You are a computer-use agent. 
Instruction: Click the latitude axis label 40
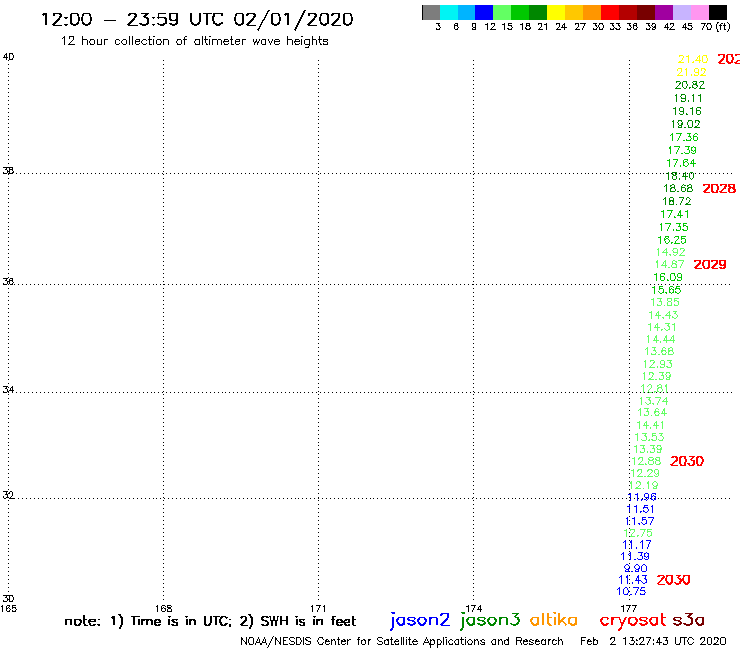[x=8, y=57]
